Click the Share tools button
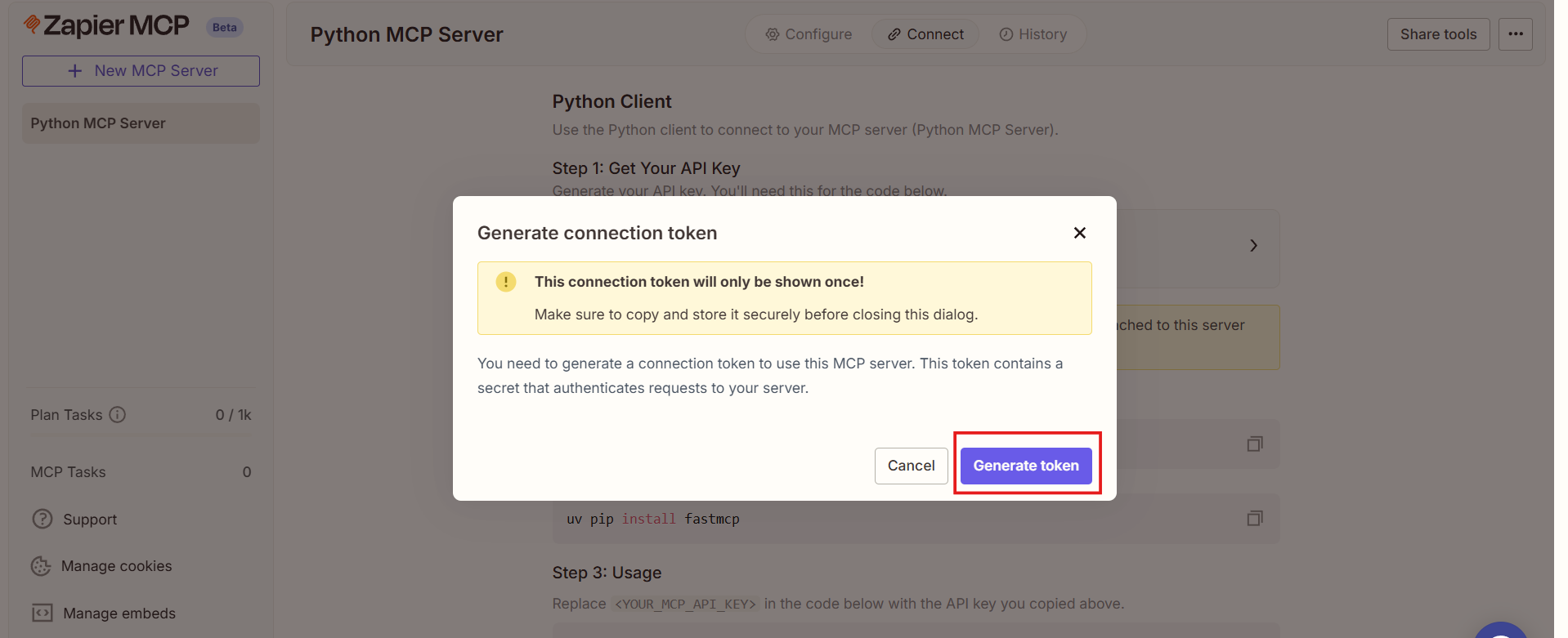 [1438, 34]
